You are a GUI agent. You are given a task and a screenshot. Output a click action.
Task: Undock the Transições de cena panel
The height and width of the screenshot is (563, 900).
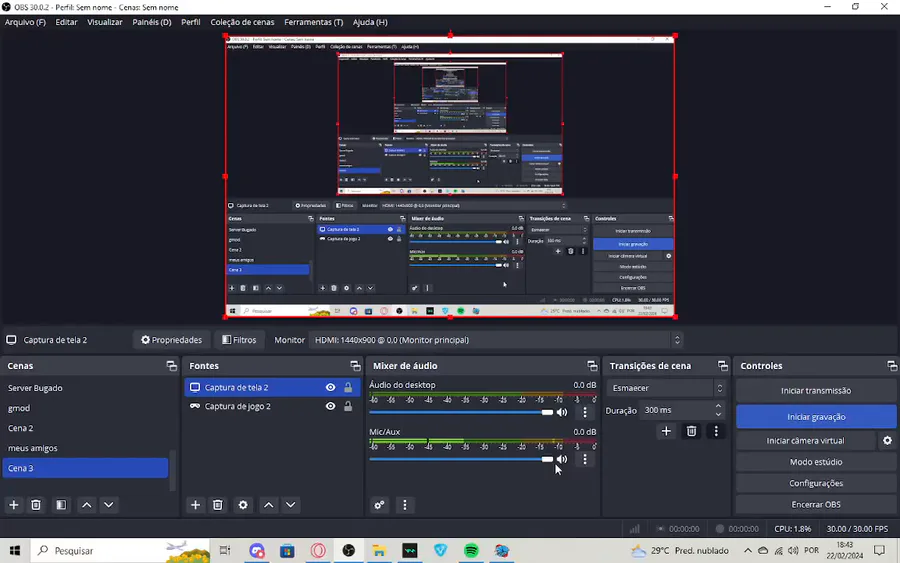pyautogui.click(x=723, y=366)
